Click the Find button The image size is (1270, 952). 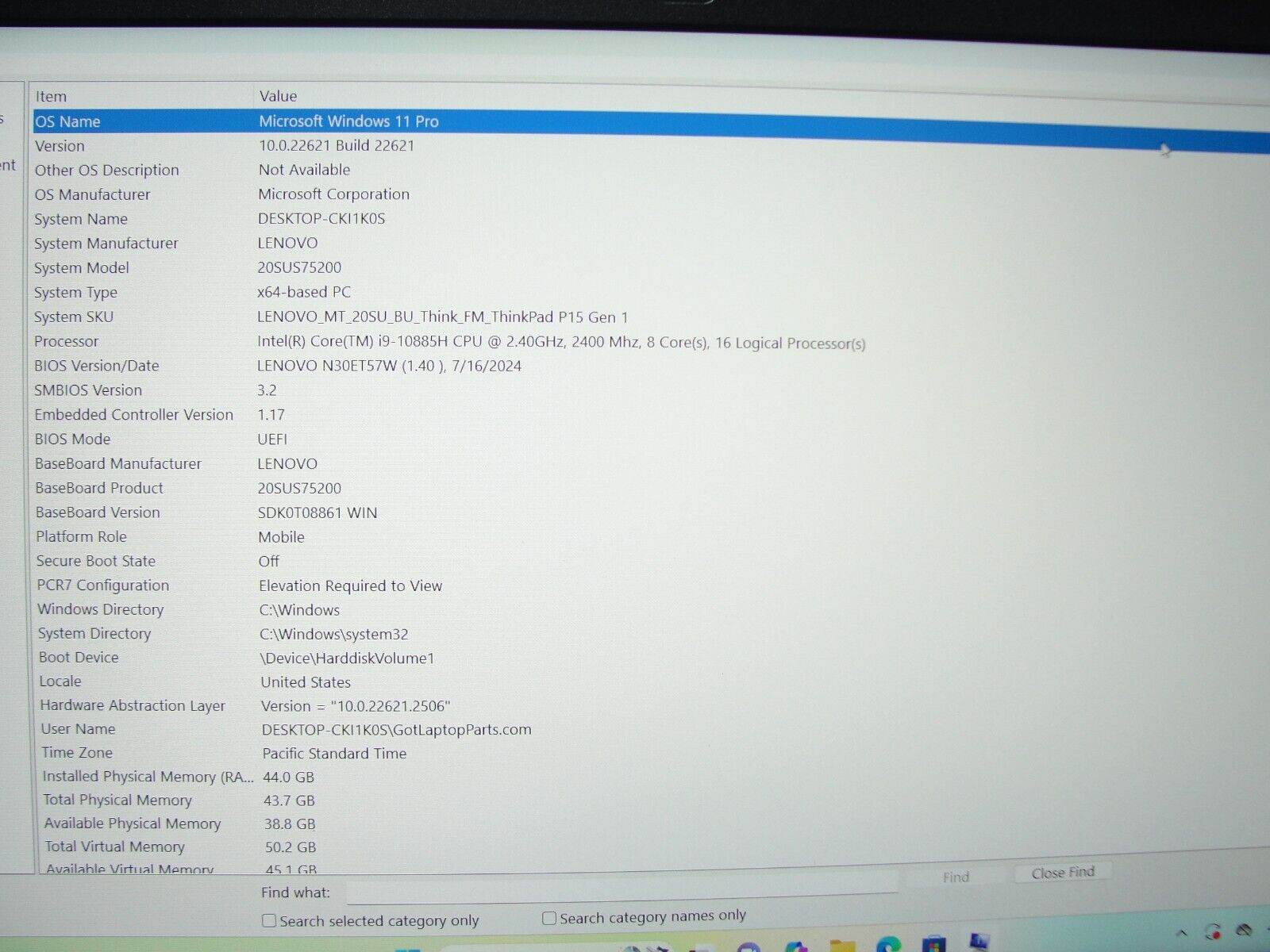coord(956,877)
